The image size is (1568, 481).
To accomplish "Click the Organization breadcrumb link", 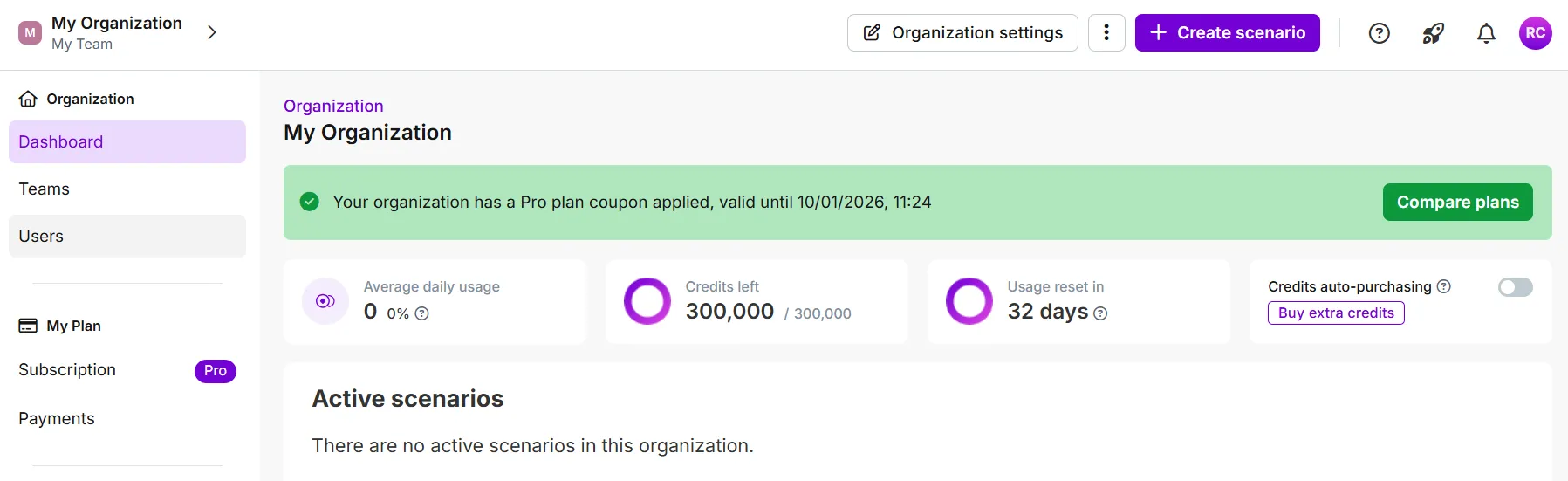I will coord(333,106).
